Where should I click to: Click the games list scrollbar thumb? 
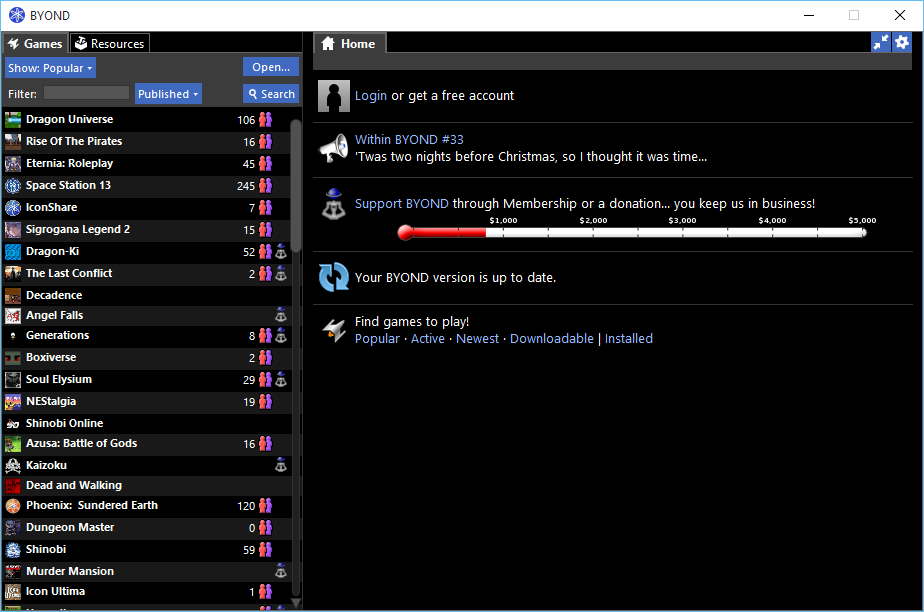(x=296, y=186)
